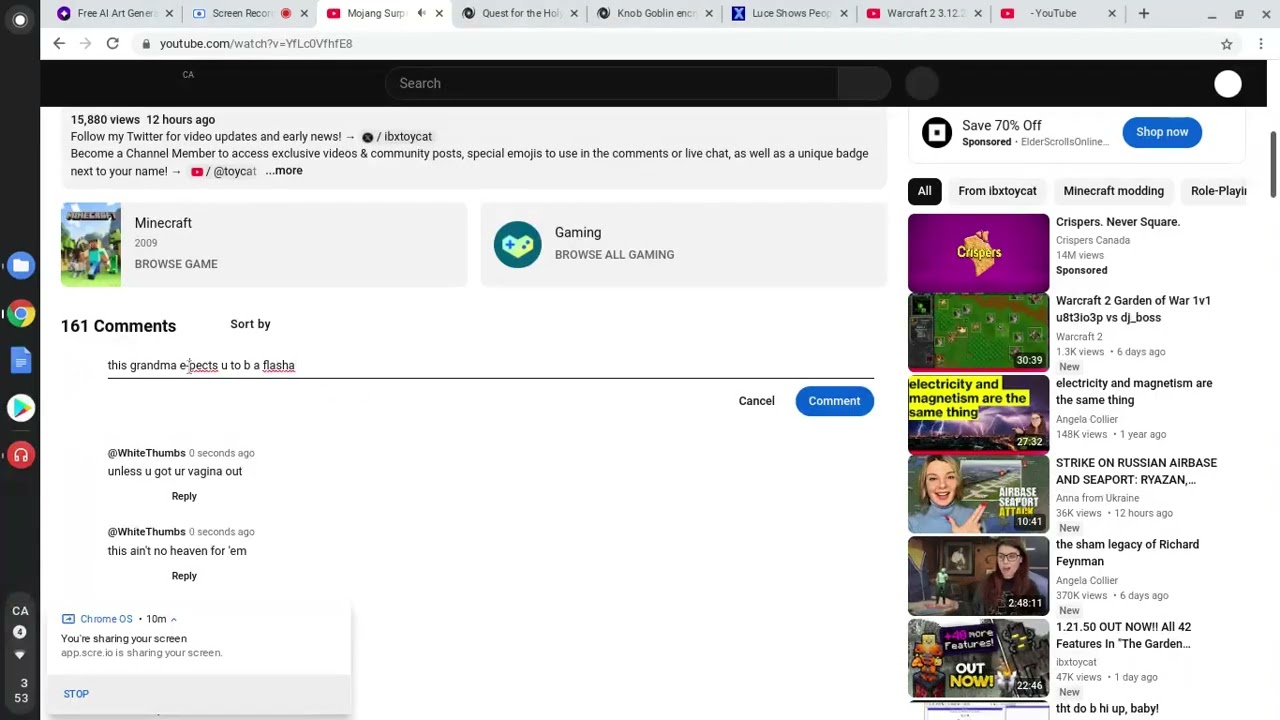Open the Play Store shelf icon

pos(20,407)
